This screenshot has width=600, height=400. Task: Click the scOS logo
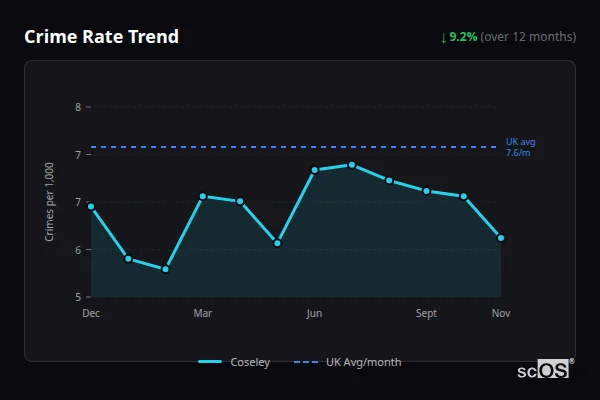click(x=545, y=369)
